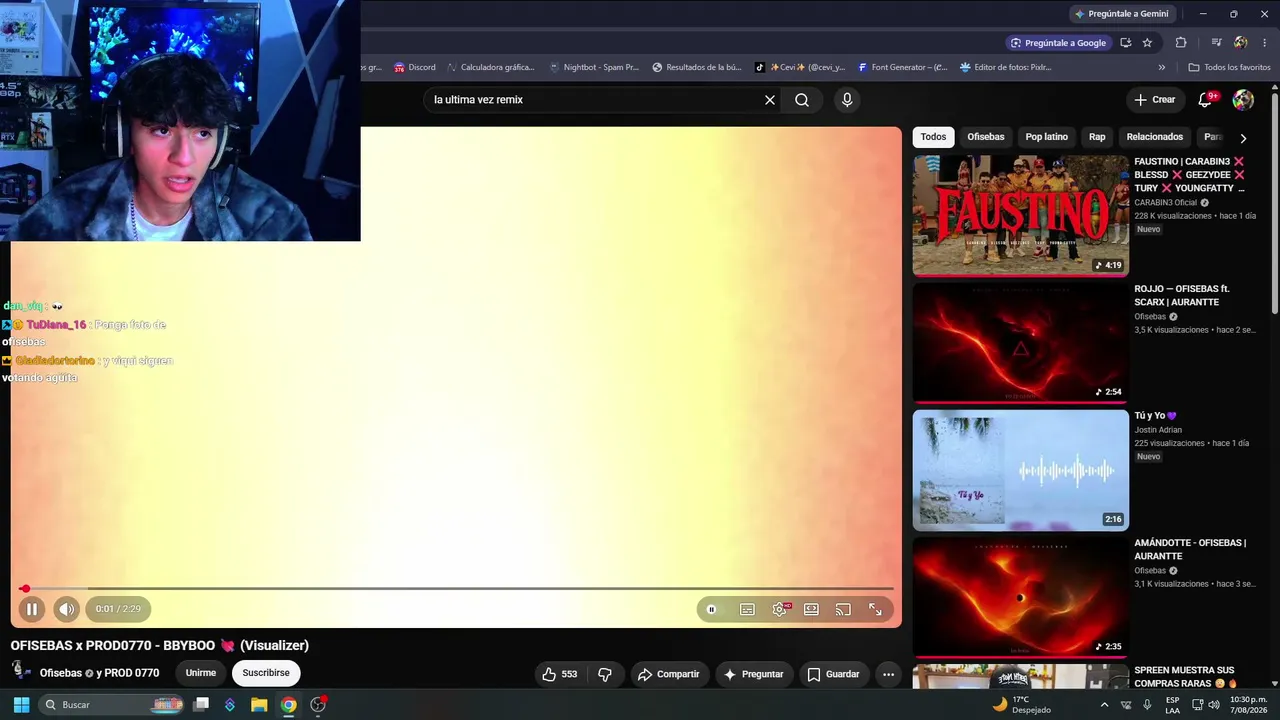Toggle subtitles in the video player
The height and width of the screenshot is (720, 1280).
point(747,609)
